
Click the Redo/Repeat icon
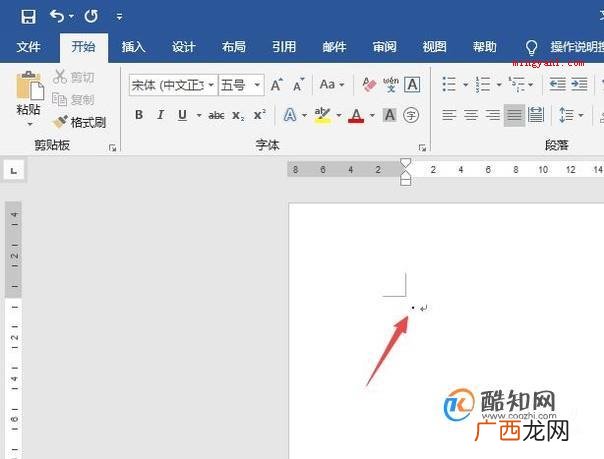click(91, 16)
